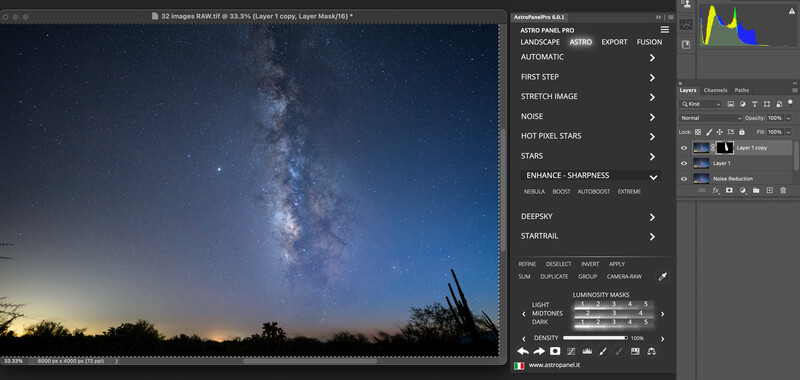
Task: Filter layers by pixel layer icon
Action: 731,104
